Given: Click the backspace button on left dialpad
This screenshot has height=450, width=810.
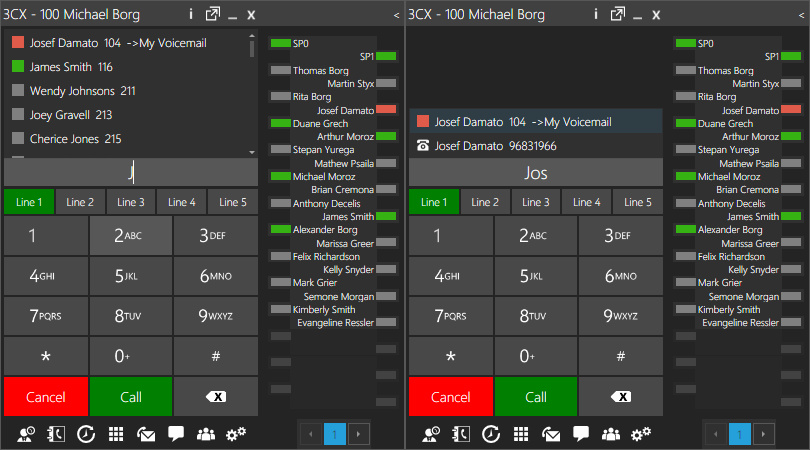Looking at the screenshot, I should click(x=216, y=397).
